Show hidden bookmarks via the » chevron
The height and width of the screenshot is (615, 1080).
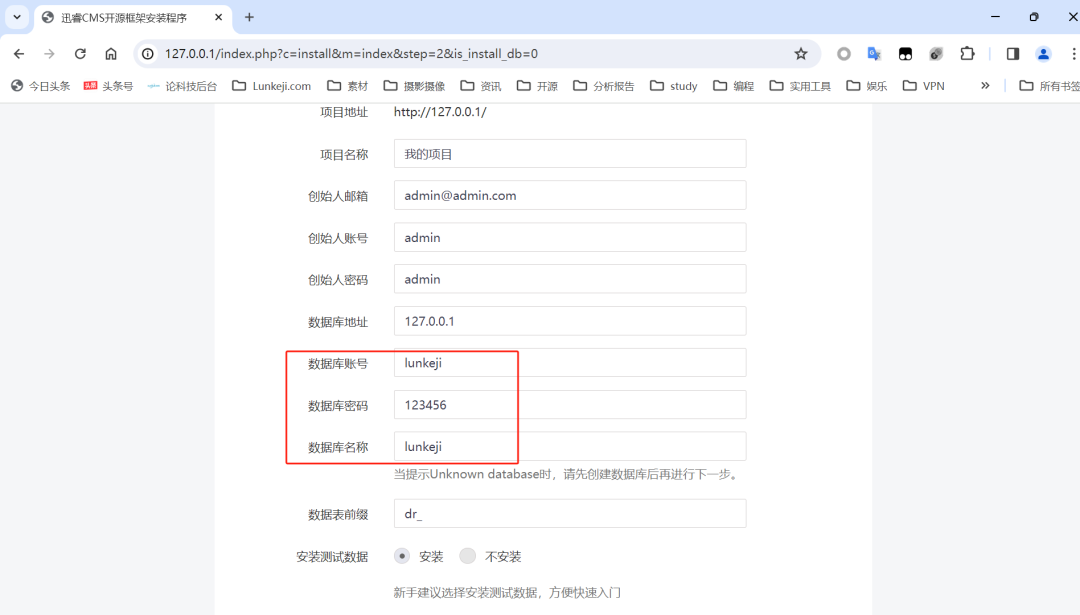point(985,86)
